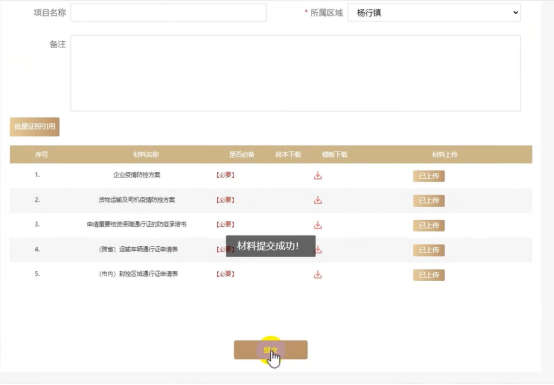The width and height of the screenshot is (554, 385).
Task: Submit the form with 提交 button
Action: click(271, 350)
